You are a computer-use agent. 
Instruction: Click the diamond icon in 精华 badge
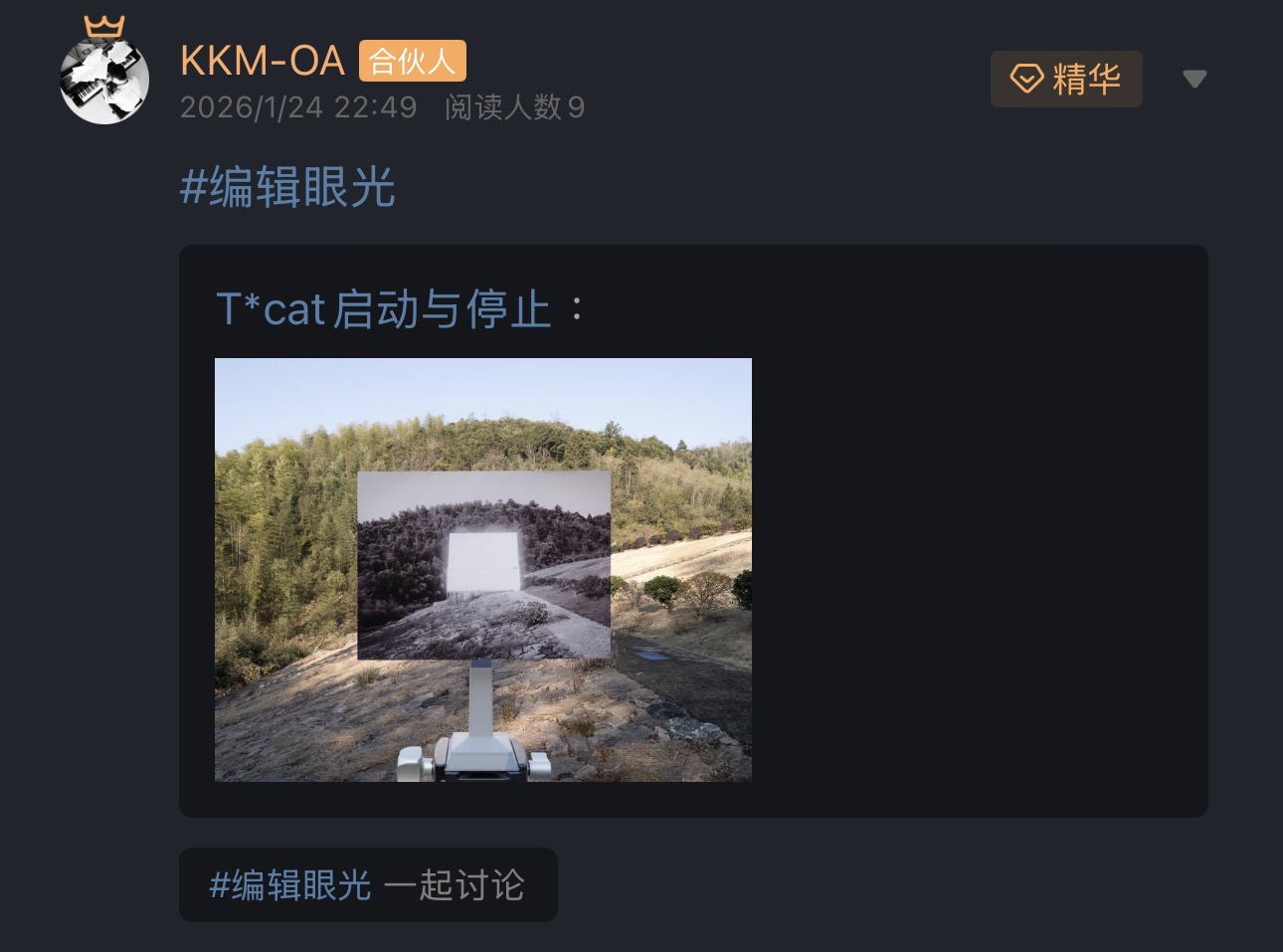tap(1026, 79)
